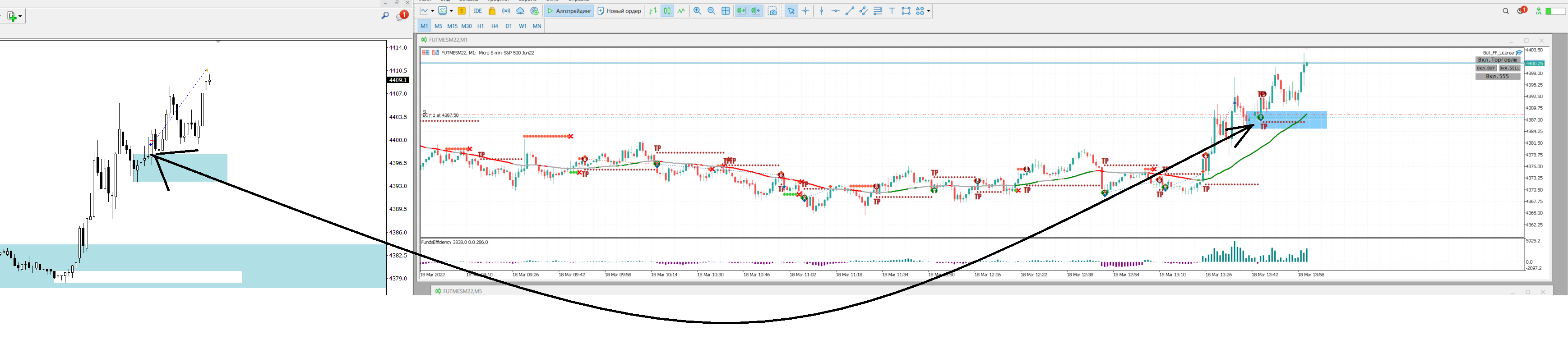Click the yellow dollar symbol icon
This screenshot has width=1568, height=344.
click(x=462, y=11)
